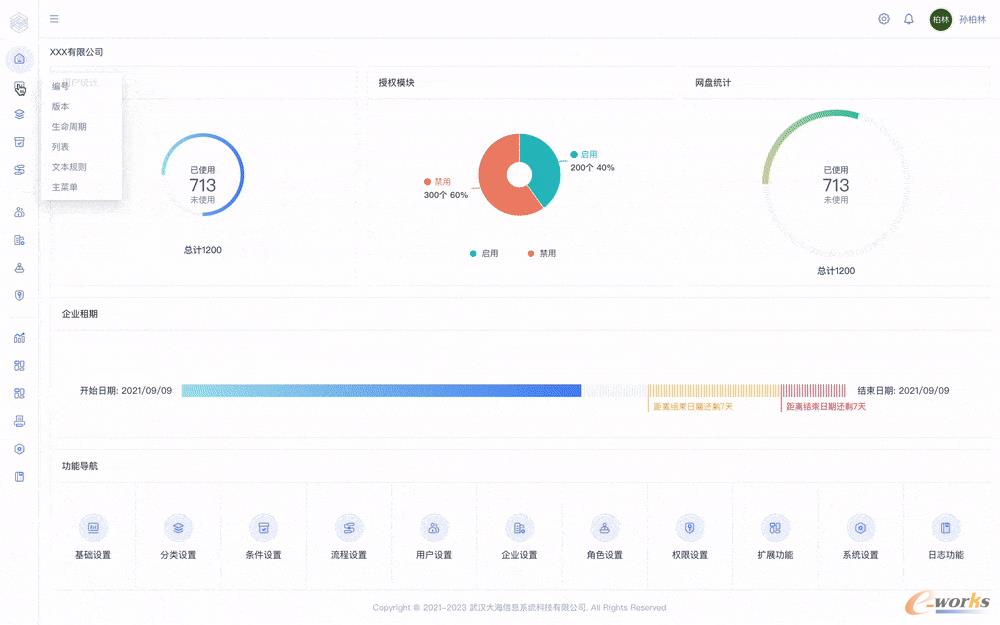Screen dimensions: 1000x625
Task: Click the Copyright 2021-2023 footer text
Action: (x=519, y=607)
